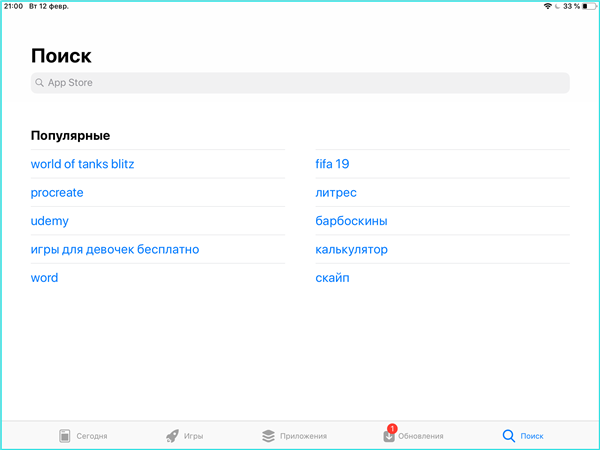Tap барбоскины suggestion
This screenshot has height=450, width=600.
click(351, 221)
